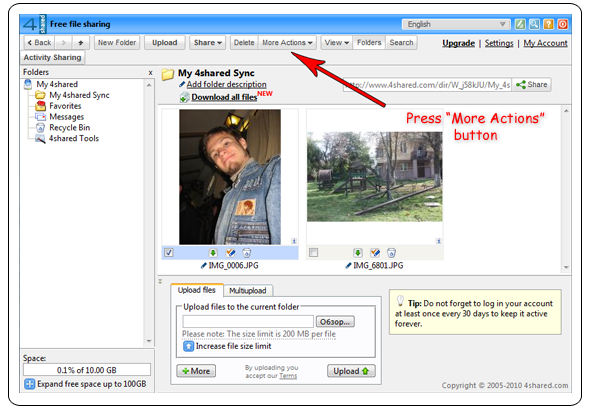
Task: Open the Share dropdown in toolbar
Action: tap(208, 42)
